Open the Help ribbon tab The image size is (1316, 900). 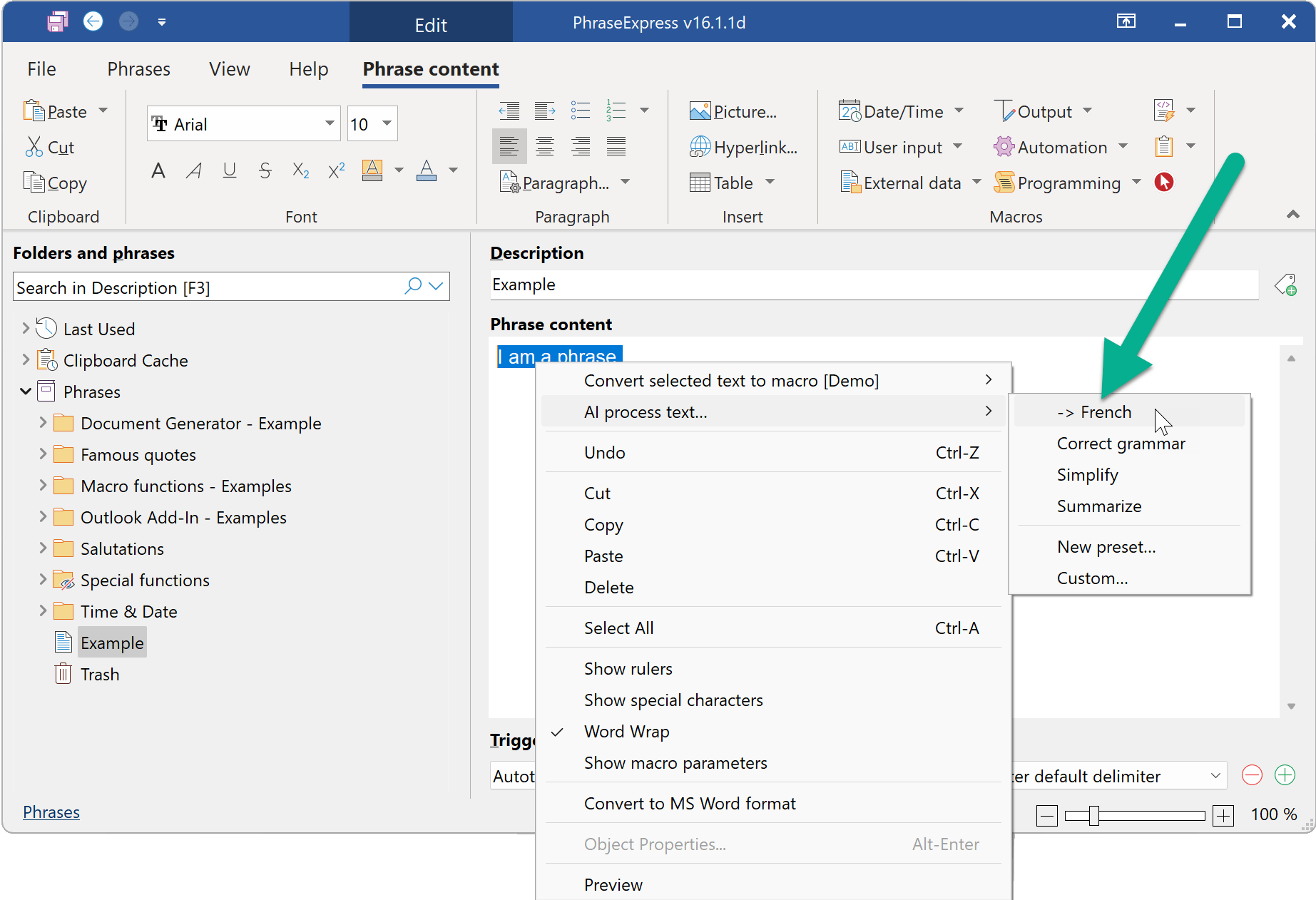[x=309, y=69]
